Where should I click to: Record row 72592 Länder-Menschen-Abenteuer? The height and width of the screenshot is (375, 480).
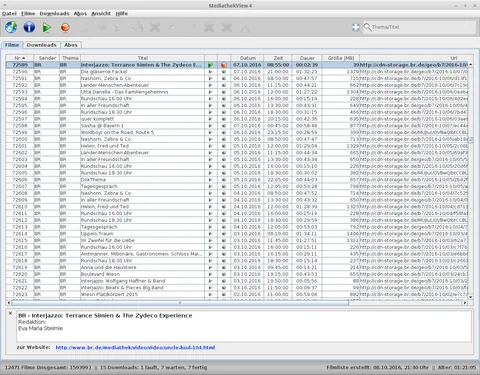coord(224,85)
